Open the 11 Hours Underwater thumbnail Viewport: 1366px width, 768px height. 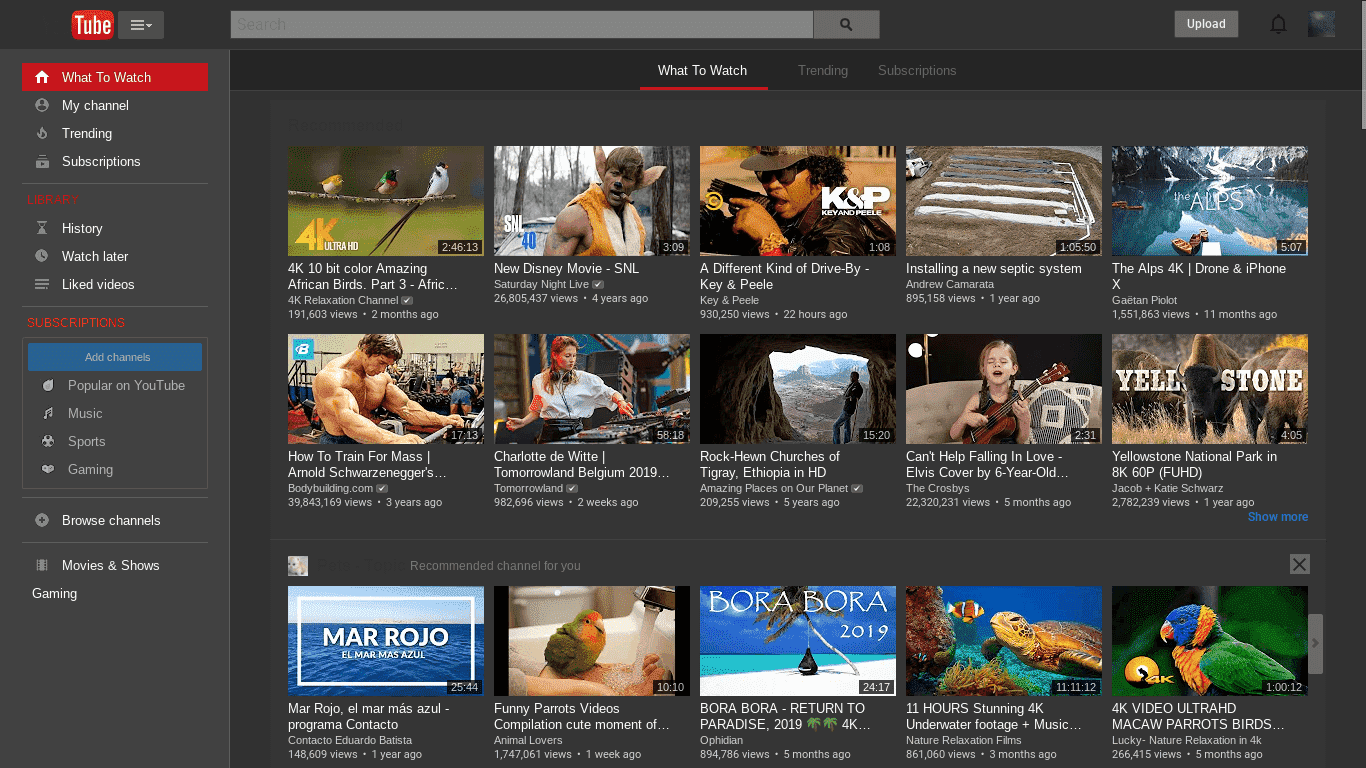click(1004, 641)
